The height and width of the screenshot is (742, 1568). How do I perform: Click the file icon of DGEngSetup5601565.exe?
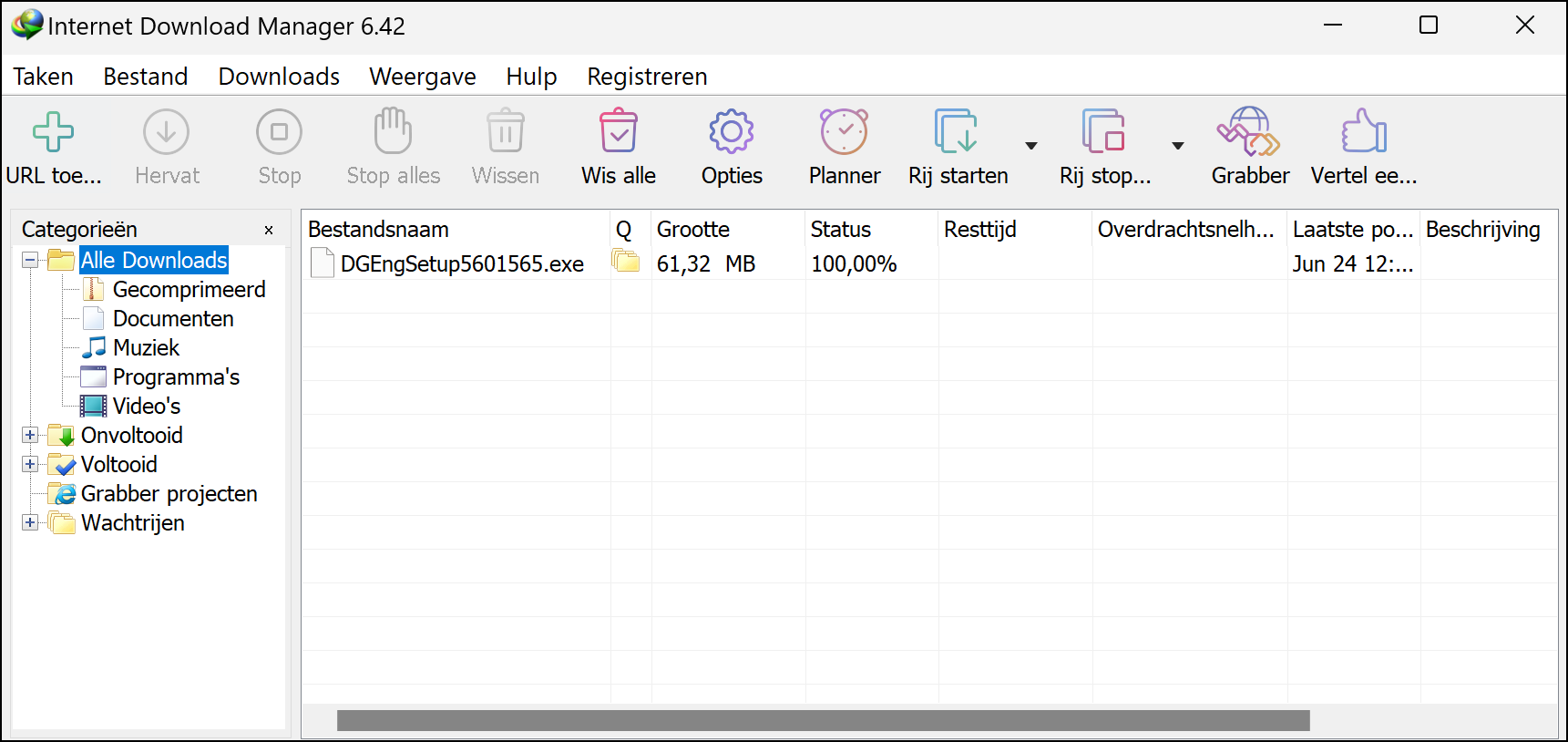tap(323, 263)
